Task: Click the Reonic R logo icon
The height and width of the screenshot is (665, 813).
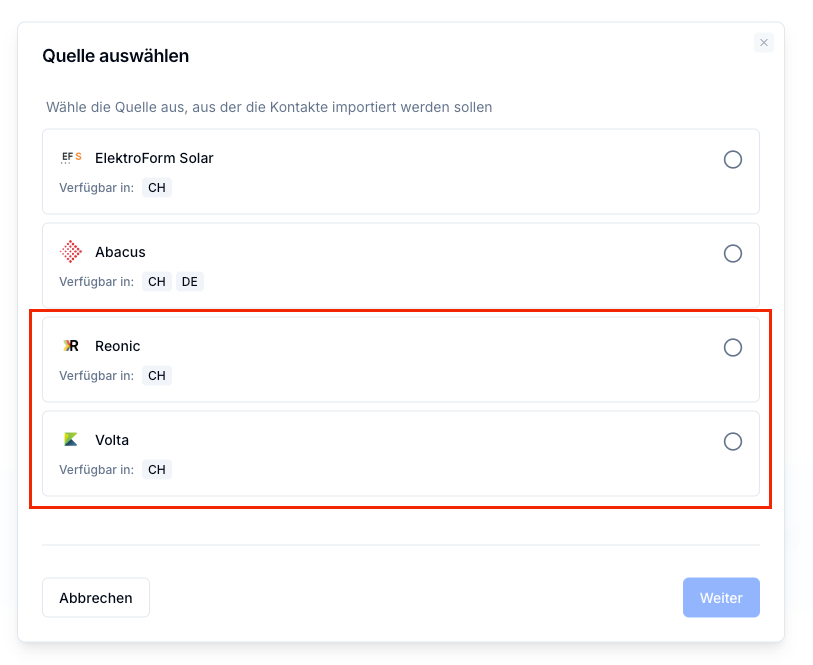Action: (x=71, y=346)
